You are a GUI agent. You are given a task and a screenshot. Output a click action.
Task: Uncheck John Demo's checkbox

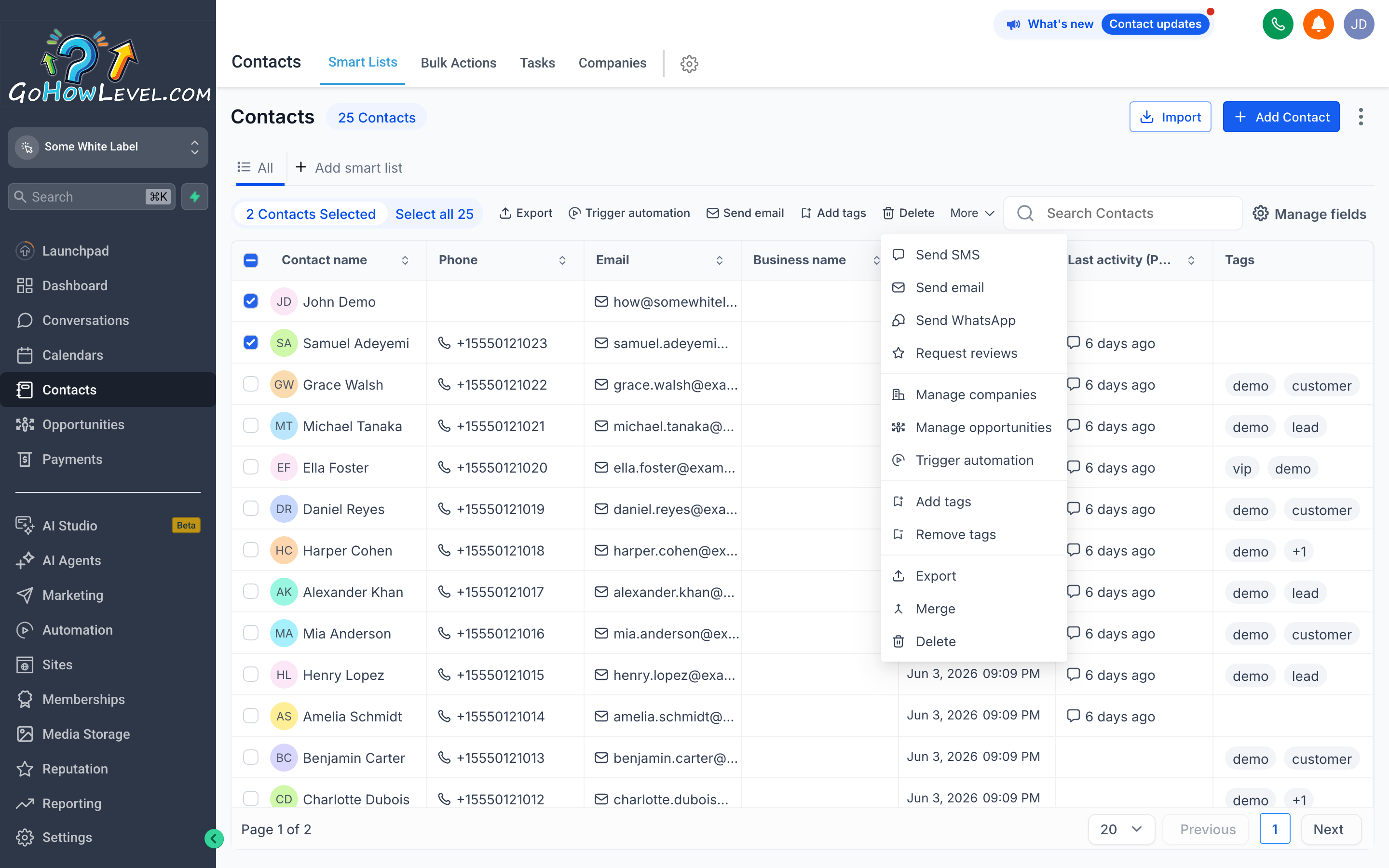[251, 301]
